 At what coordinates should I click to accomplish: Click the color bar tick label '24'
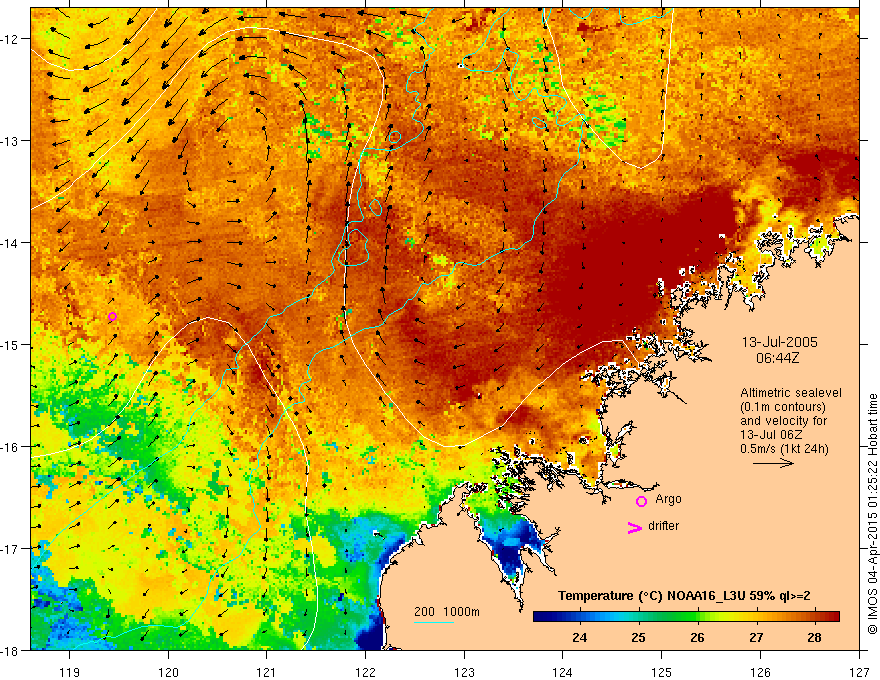click(580, 637)
